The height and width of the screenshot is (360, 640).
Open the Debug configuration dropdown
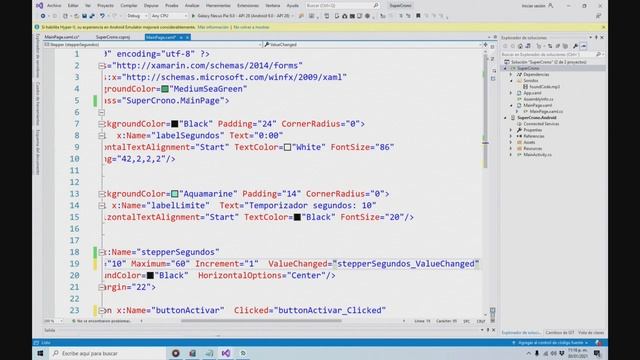click(x=137, y=16)
